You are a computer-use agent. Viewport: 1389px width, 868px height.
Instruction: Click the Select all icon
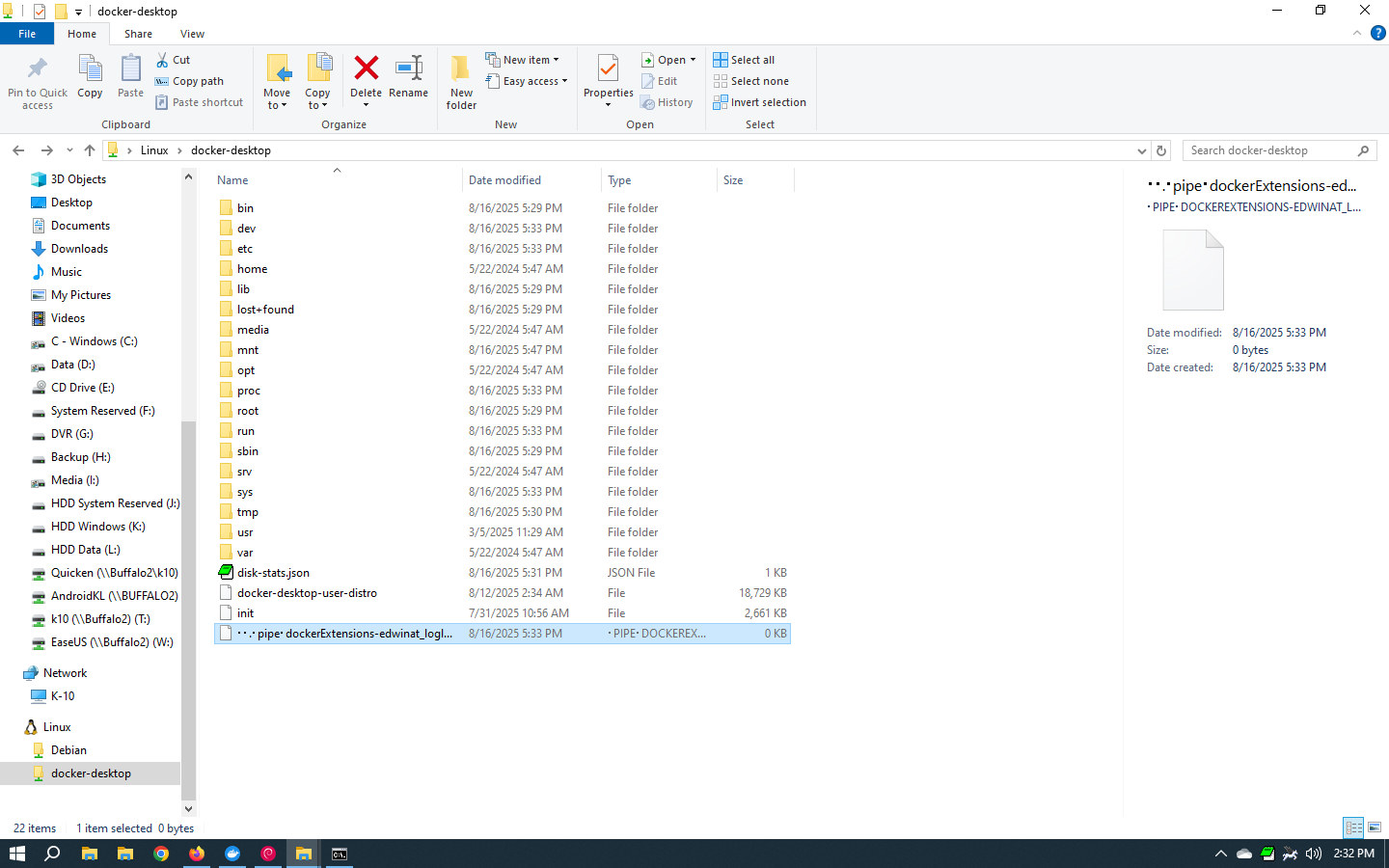[721, 60]
